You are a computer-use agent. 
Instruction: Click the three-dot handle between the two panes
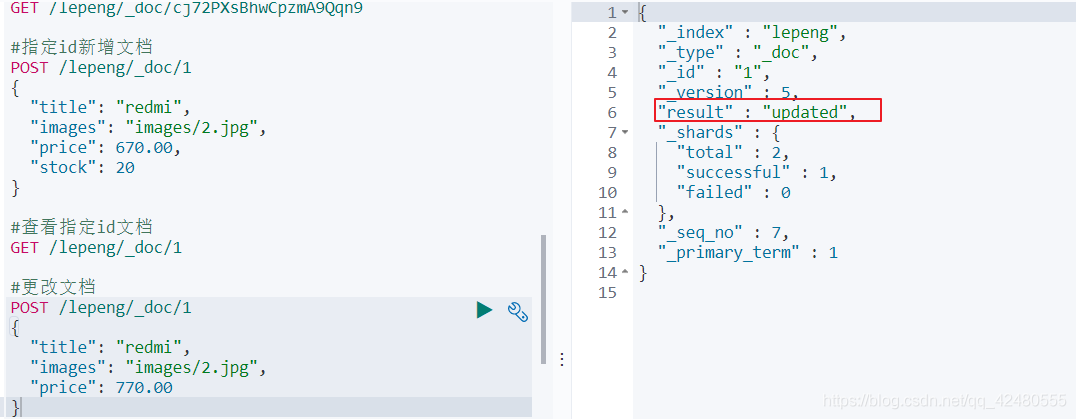(x=561, y=359)
